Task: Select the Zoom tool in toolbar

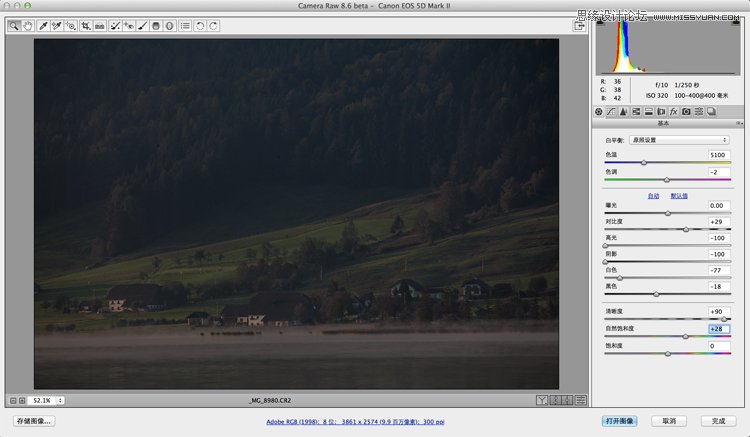Action: [14, 26]
